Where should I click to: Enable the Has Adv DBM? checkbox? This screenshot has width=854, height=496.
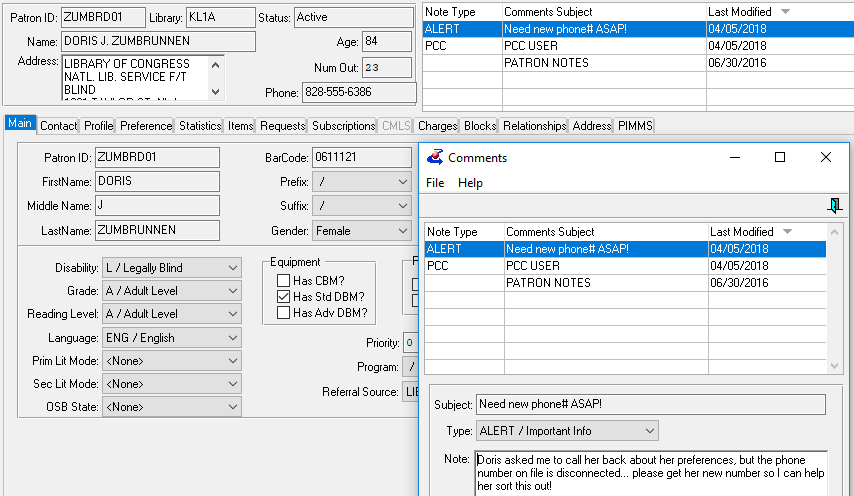point(284,313)
